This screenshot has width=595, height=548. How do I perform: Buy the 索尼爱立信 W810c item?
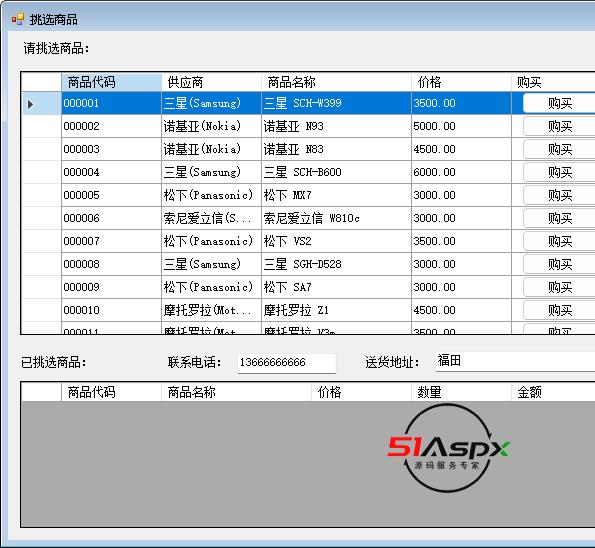(x=559, y=218)
